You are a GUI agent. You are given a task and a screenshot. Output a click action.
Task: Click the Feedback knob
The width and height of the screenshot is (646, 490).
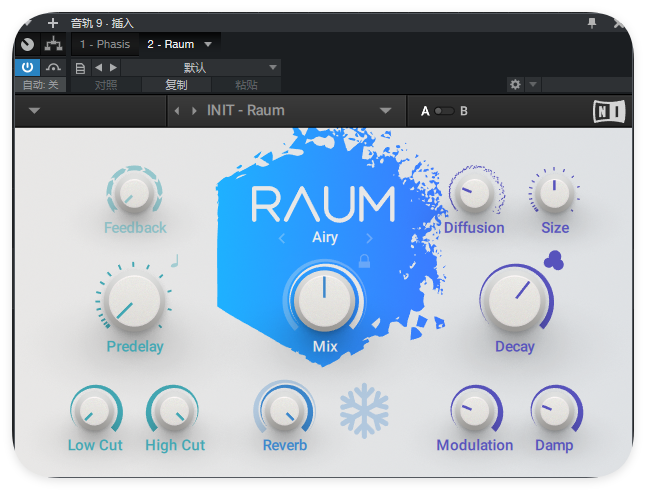point(134,194)
